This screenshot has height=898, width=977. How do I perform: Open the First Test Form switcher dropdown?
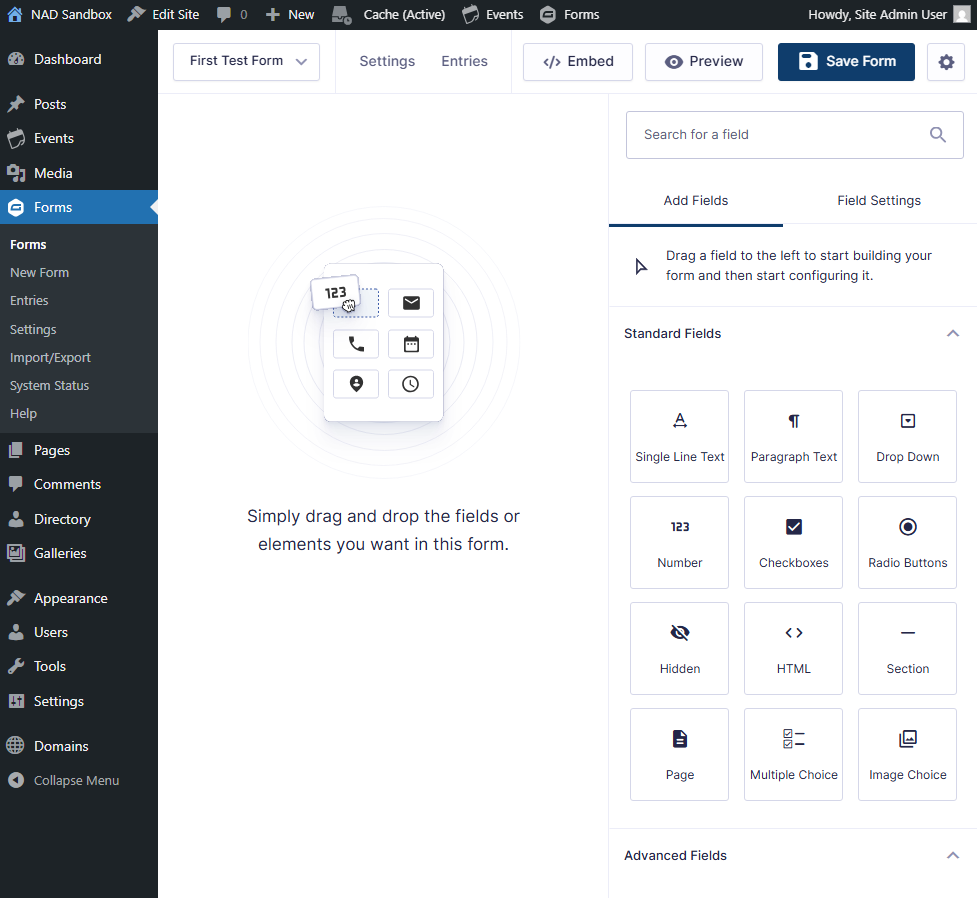(246, 62)
